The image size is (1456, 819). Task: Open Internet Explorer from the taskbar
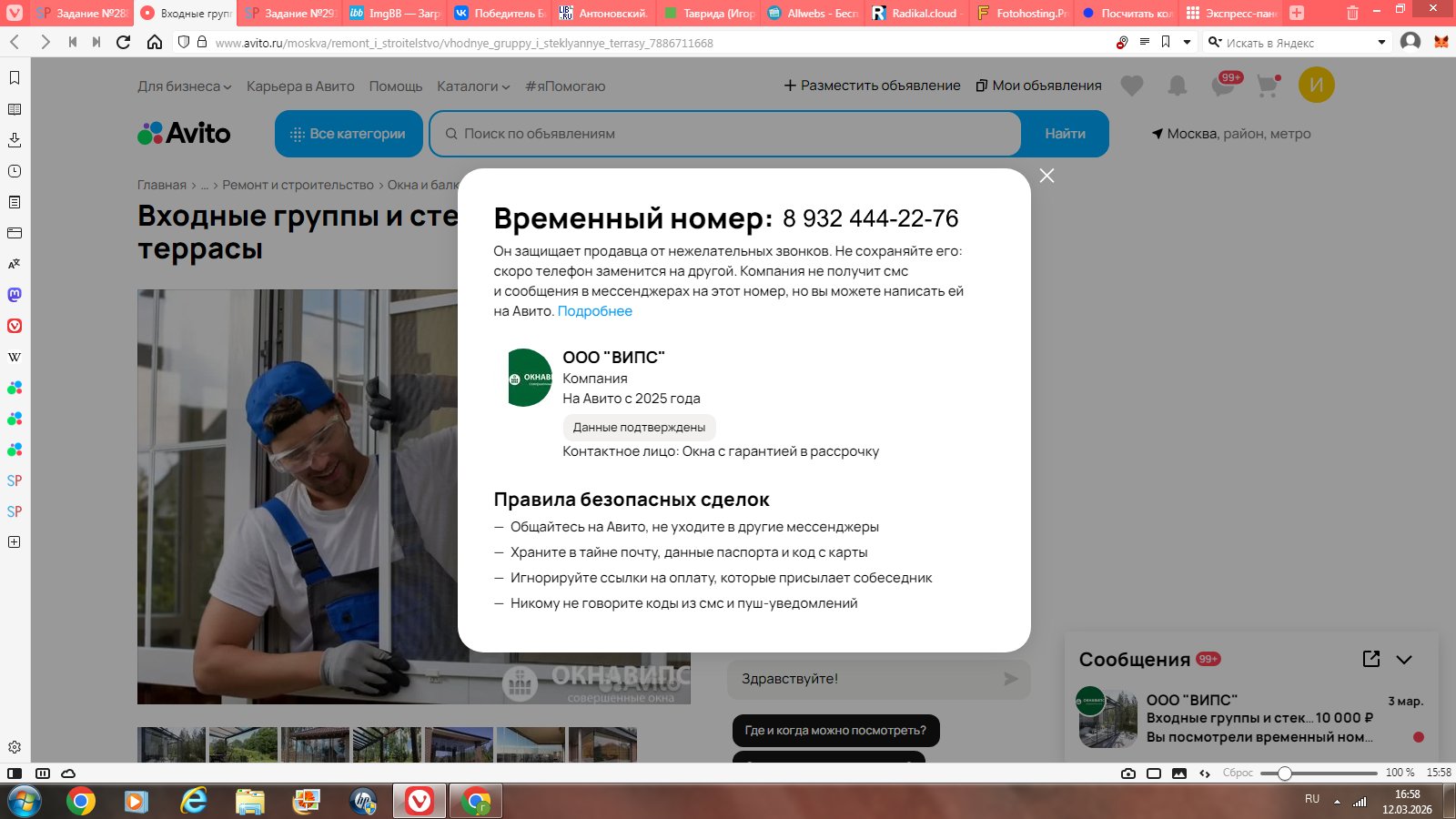tap(194, 801)
